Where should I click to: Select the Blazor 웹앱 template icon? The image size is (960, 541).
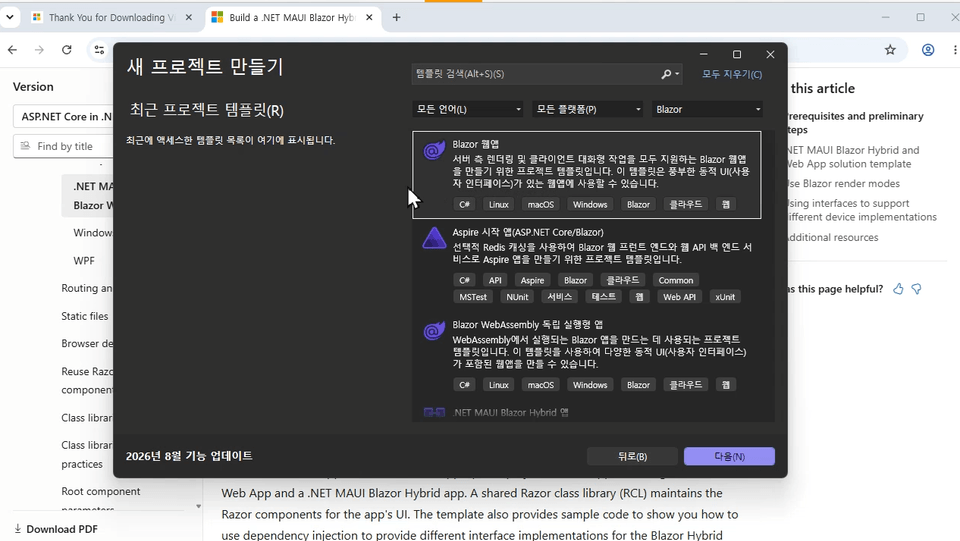click(434, 150)
